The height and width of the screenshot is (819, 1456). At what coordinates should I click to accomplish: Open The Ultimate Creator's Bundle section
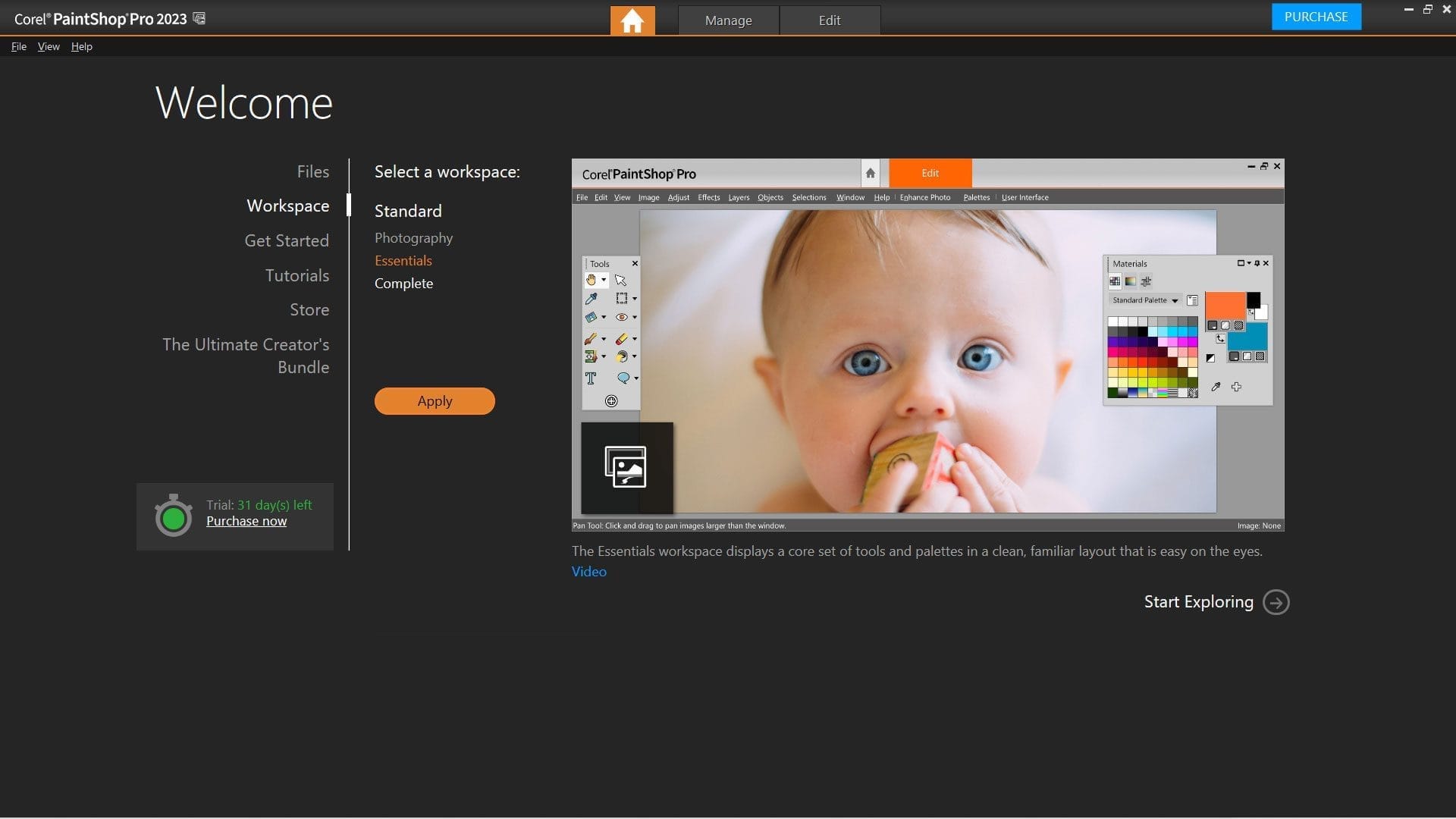(246, 356)
